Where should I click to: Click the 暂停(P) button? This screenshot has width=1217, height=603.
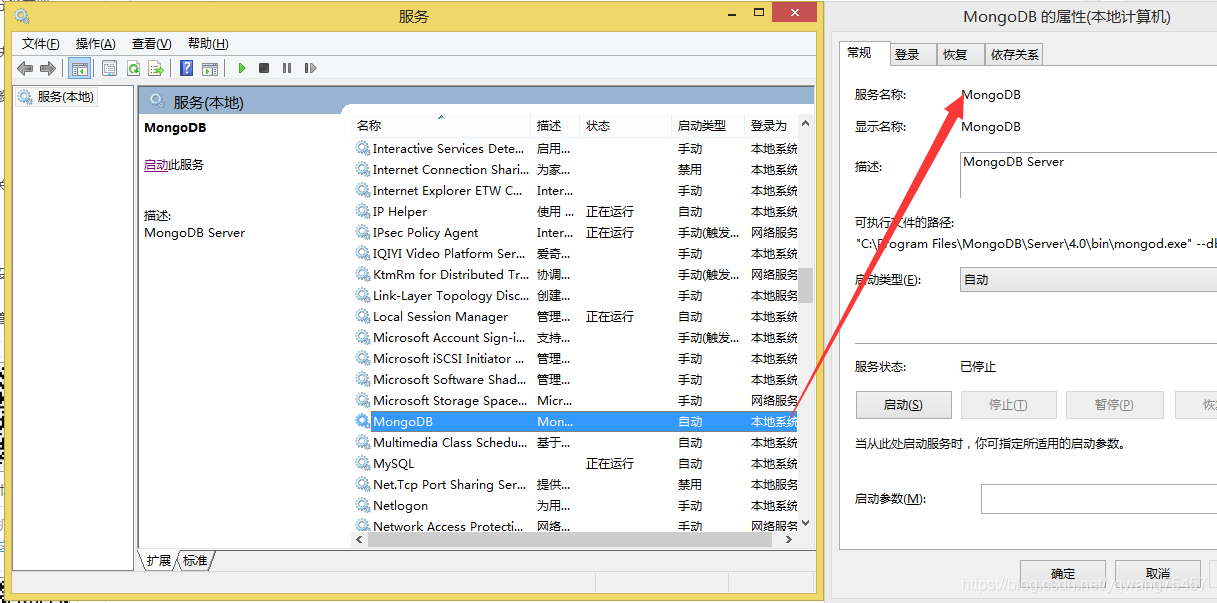(1114, 405)
